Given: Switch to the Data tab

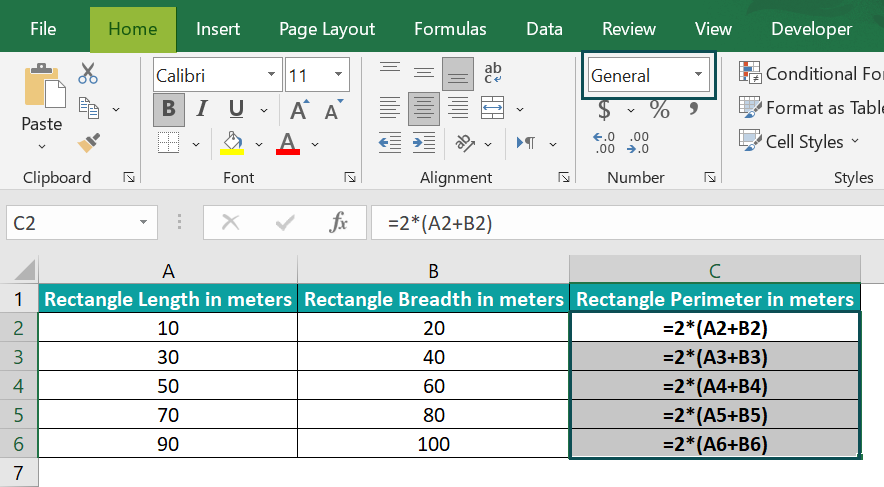Looking at the screenshot, I should (544, 29).
